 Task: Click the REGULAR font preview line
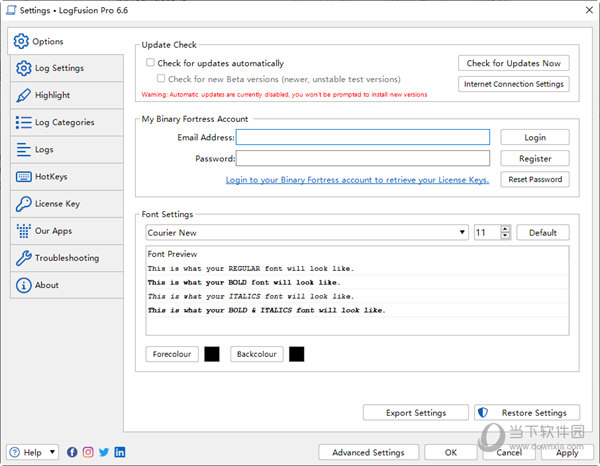tap(251, 269)
